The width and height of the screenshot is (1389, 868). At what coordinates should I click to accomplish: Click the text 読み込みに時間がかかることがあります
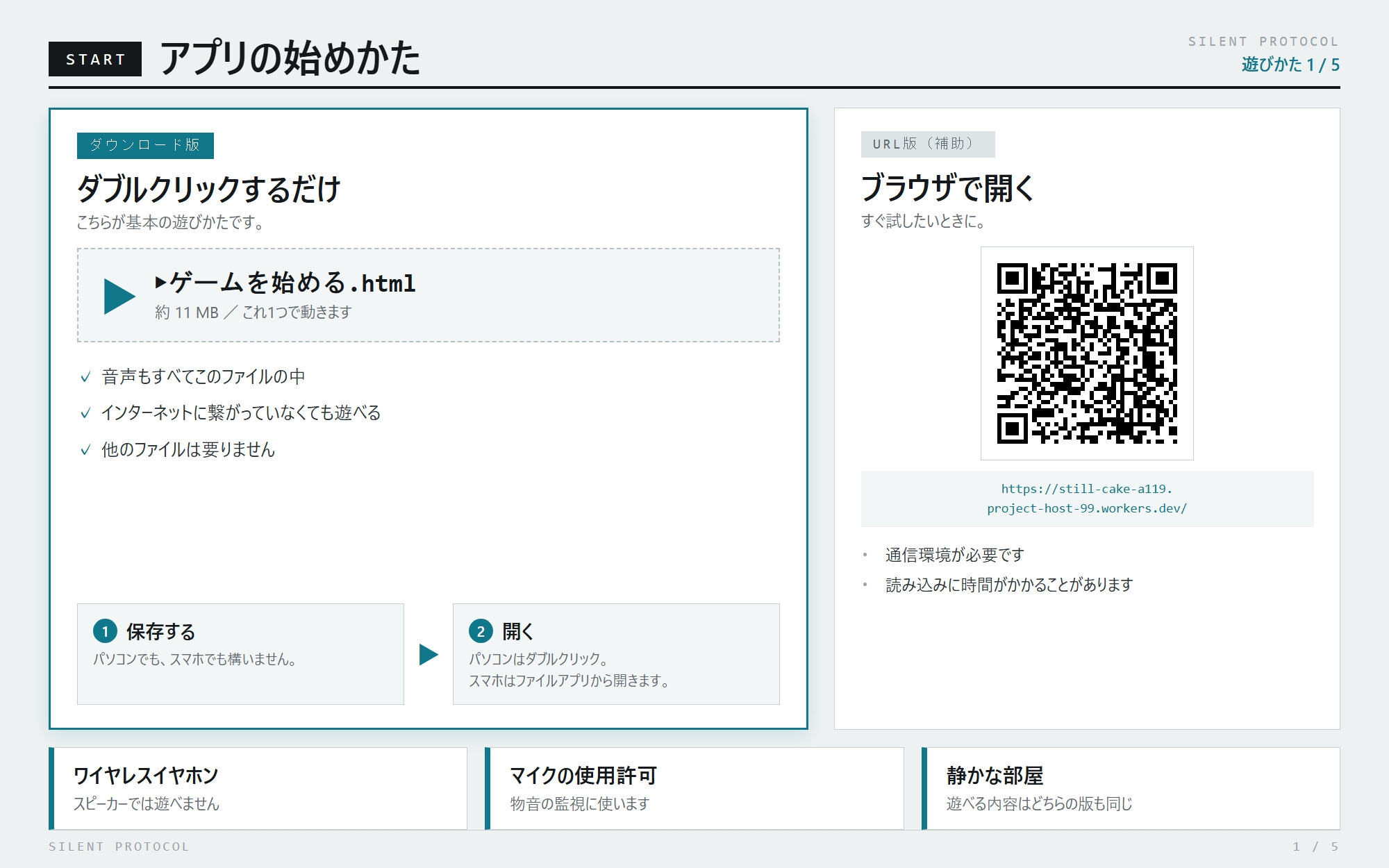pos(1009,585)
